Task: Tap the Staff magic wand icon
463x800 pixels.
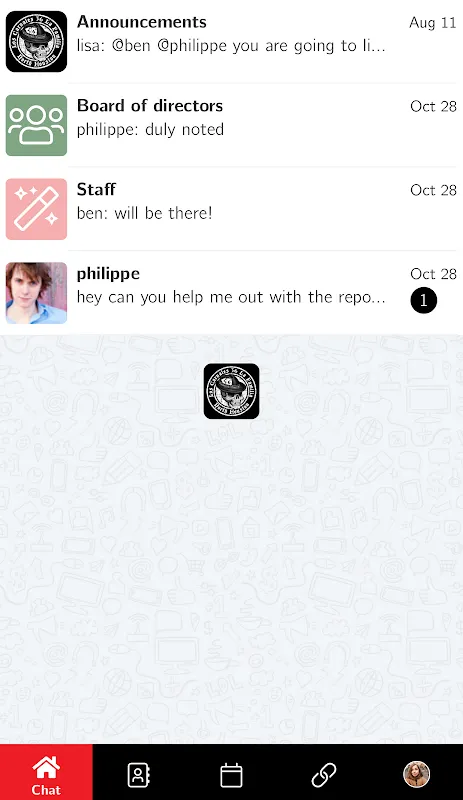Action: tap(36, 209)
